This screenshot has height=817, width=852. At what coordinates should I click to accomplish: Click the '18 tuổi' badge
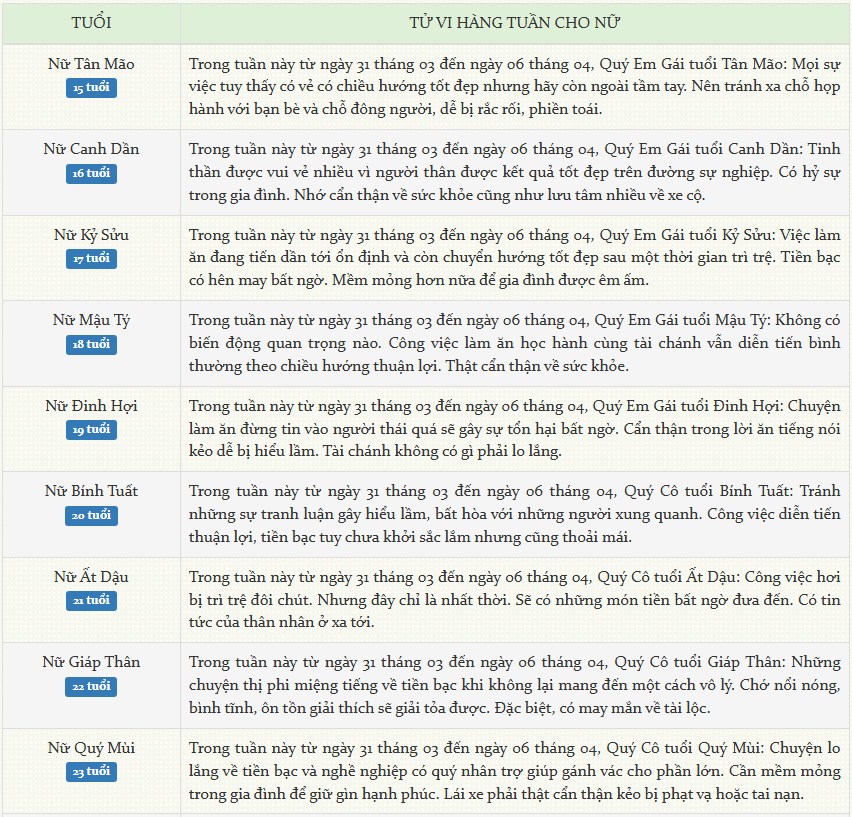(91, 344)
